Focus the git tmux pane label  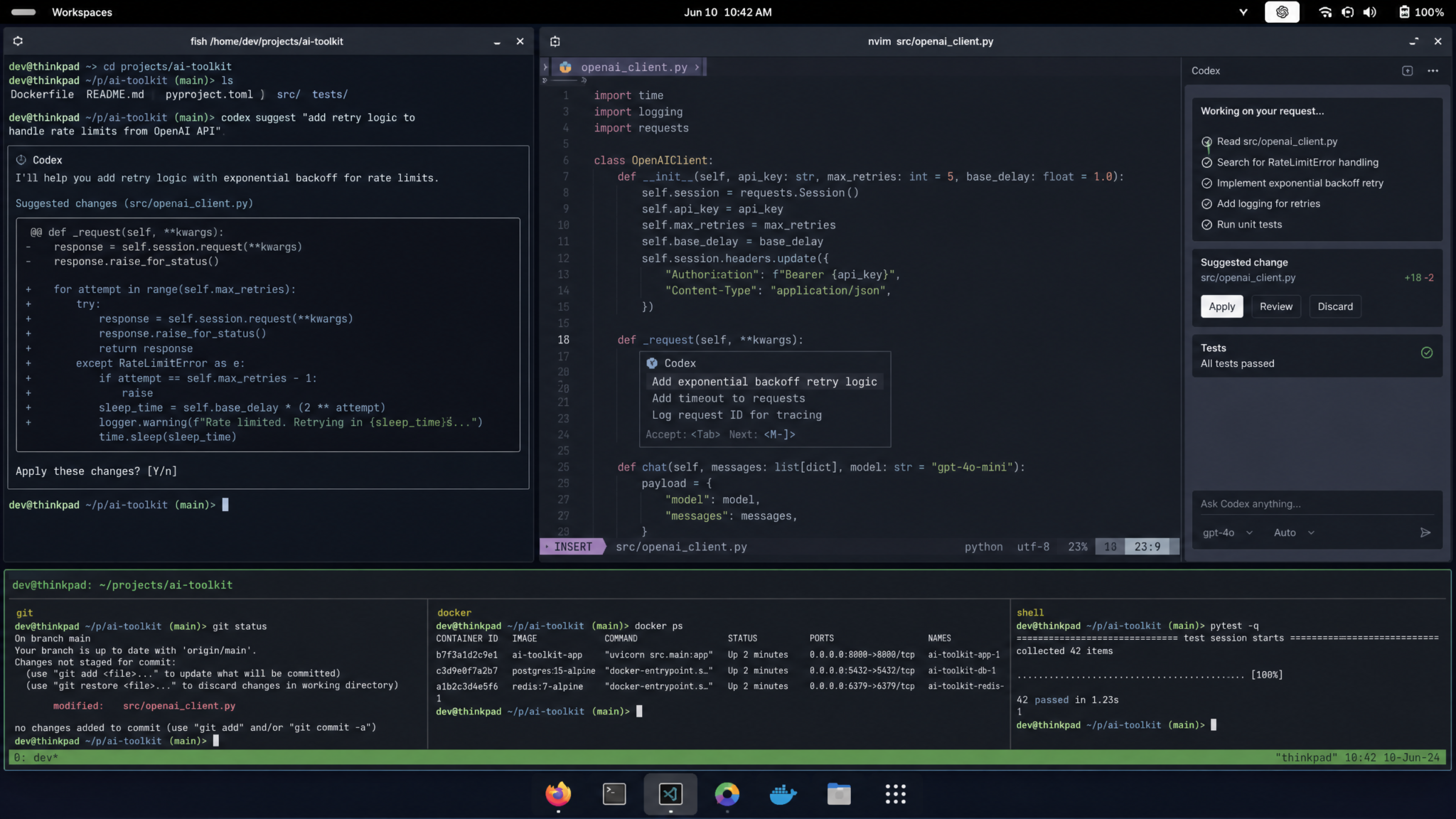tap(24, 613)
